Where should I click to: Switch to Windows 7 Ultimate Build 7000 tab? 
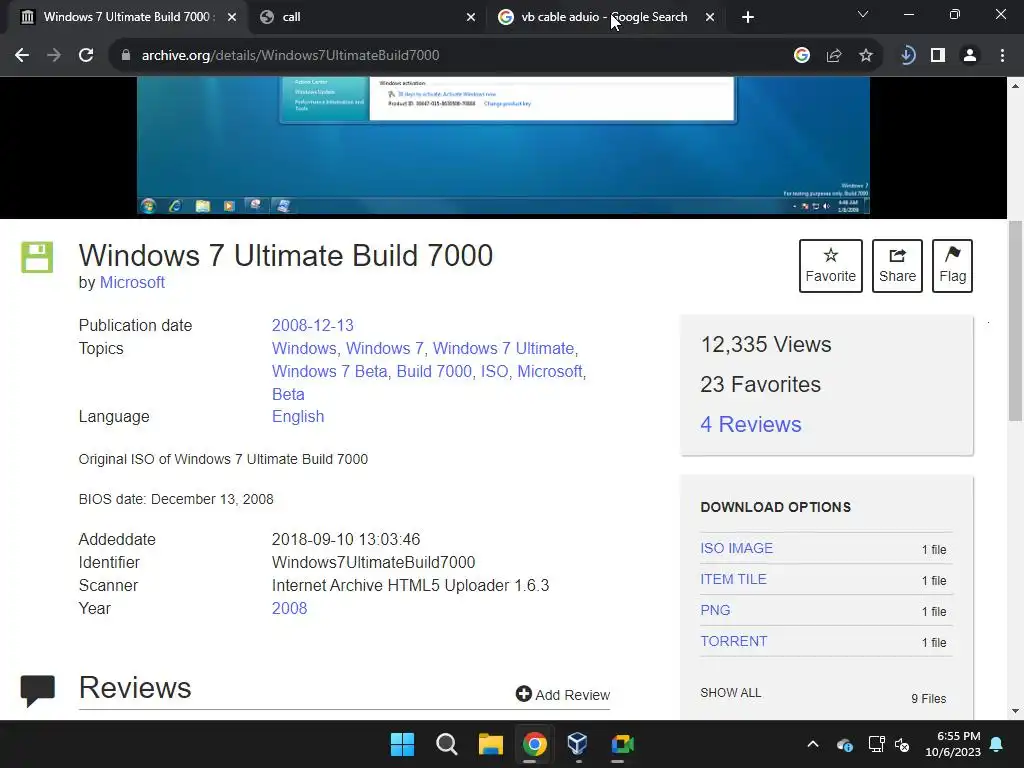click(124, 17)
